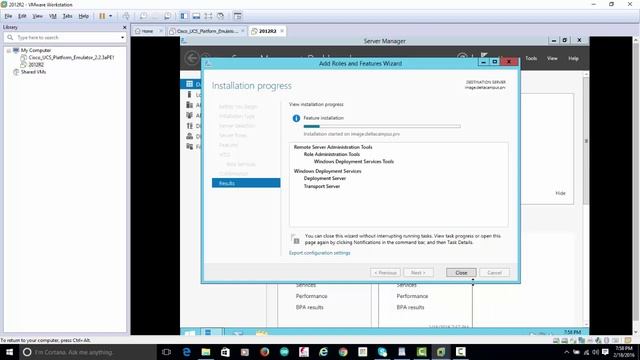This screenshot has width=640, height=360.
Task: Collapse the My Computer tree node
Action: 9,51
